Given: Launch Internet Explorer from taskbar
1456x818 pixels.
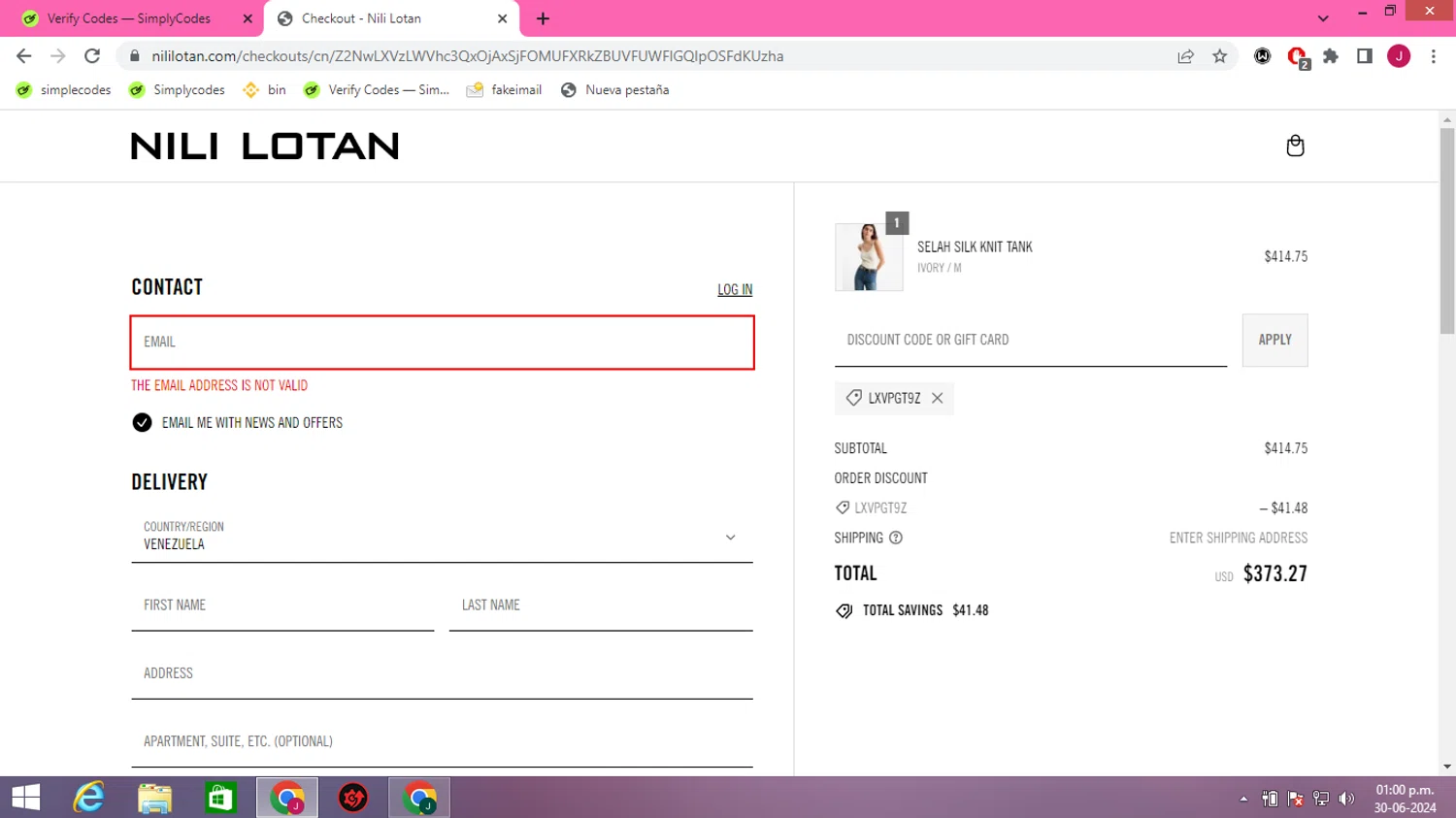Looking at the screenshot, I should 89,798.
